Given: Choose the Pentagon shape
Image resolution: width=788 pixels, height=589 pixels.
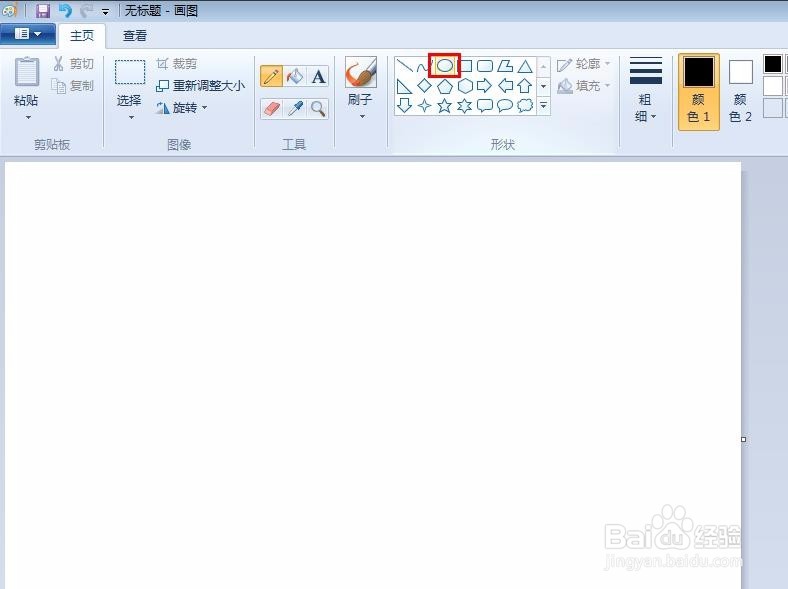Looking at the screenshot, I should (x=445, y=86).
